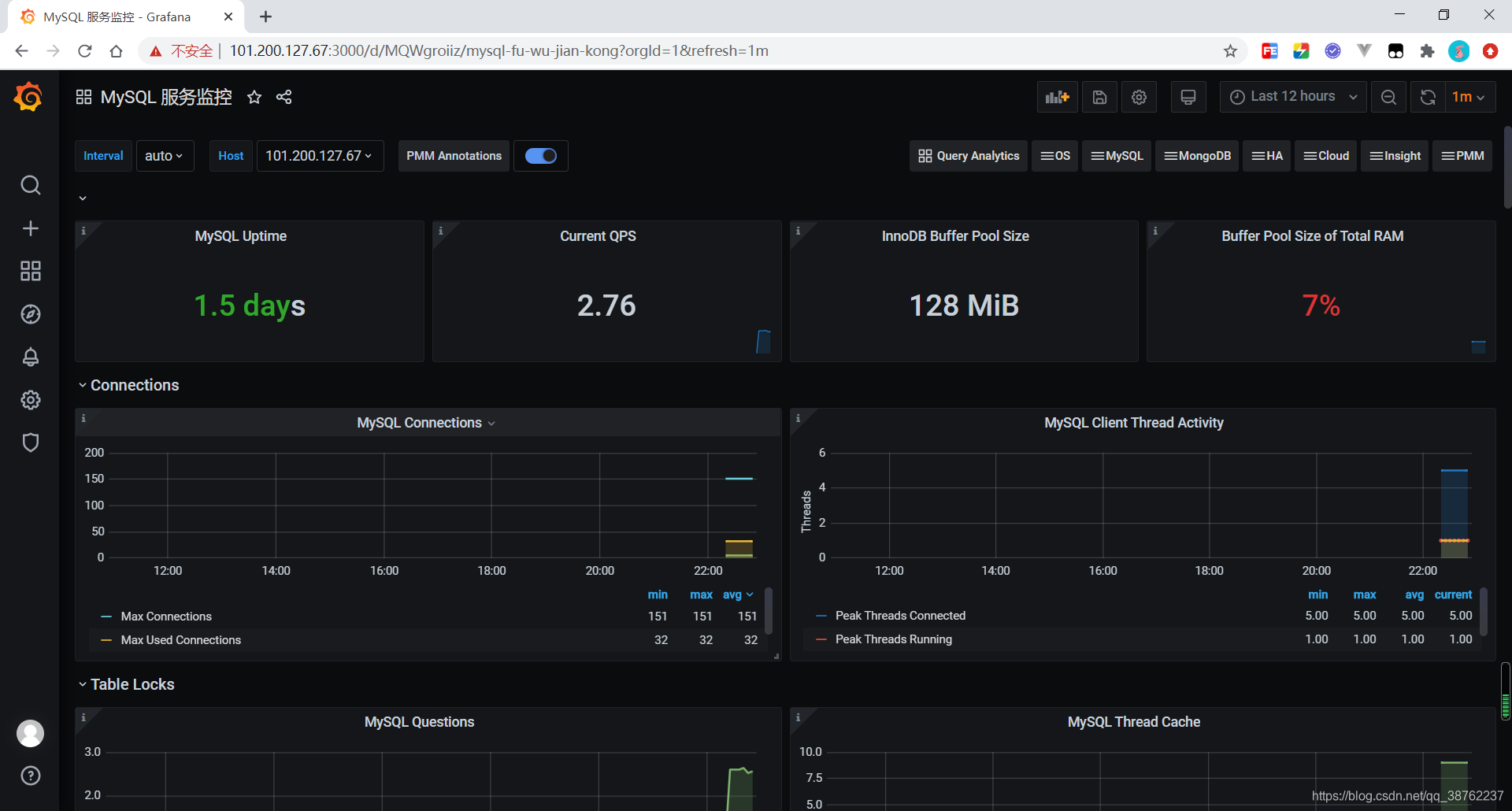Show info for InnoDB Buffer Pool Size panel
Viewport: 1512px width, 811px height.
pos(799,231)
